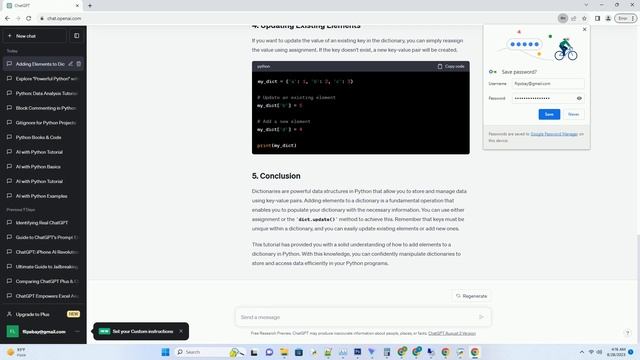The image size is (640, 360).
Task: Open the help question mark icon
Action: coord(628,333)
